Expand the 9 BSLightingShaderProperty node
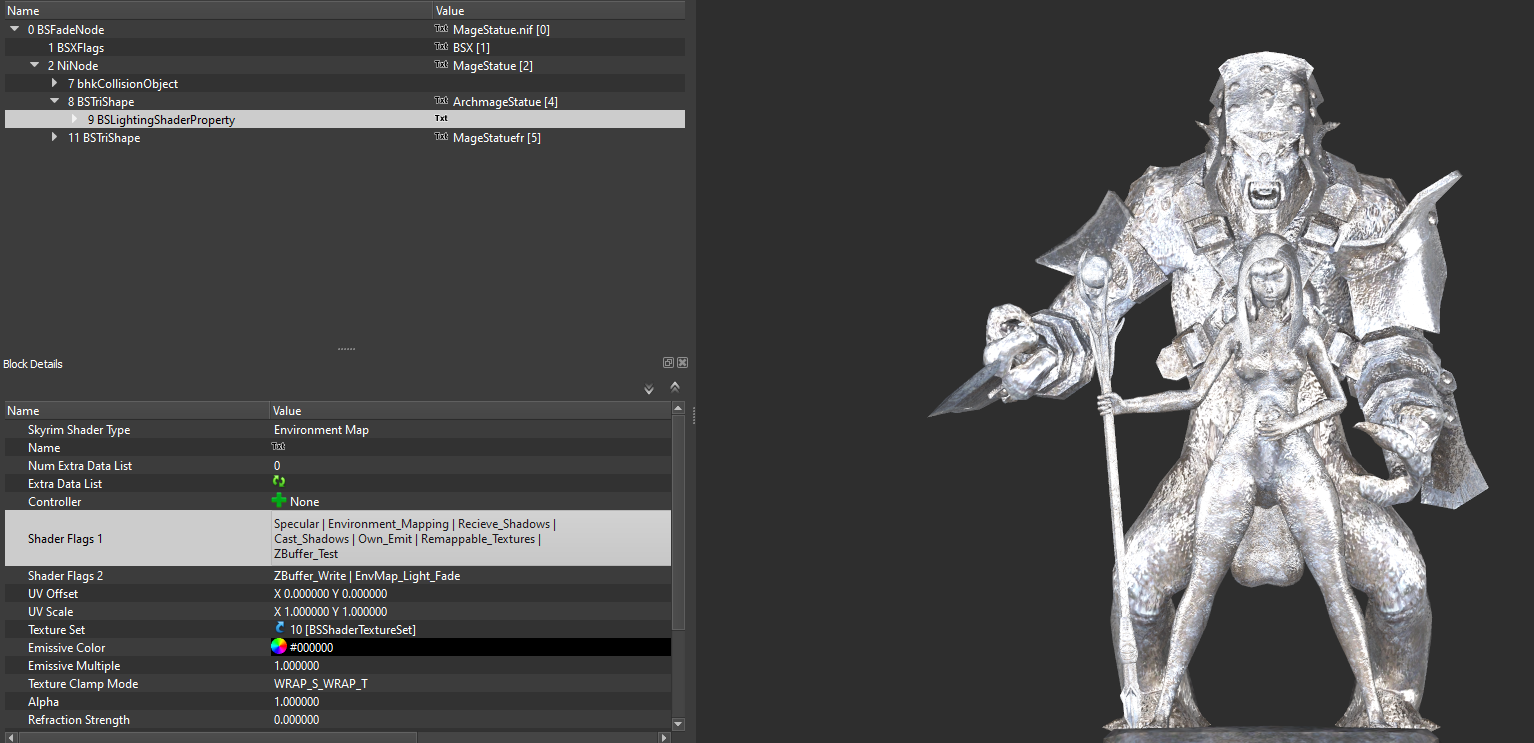Screen dimensions: 1534x743 (x=75, y=119)
